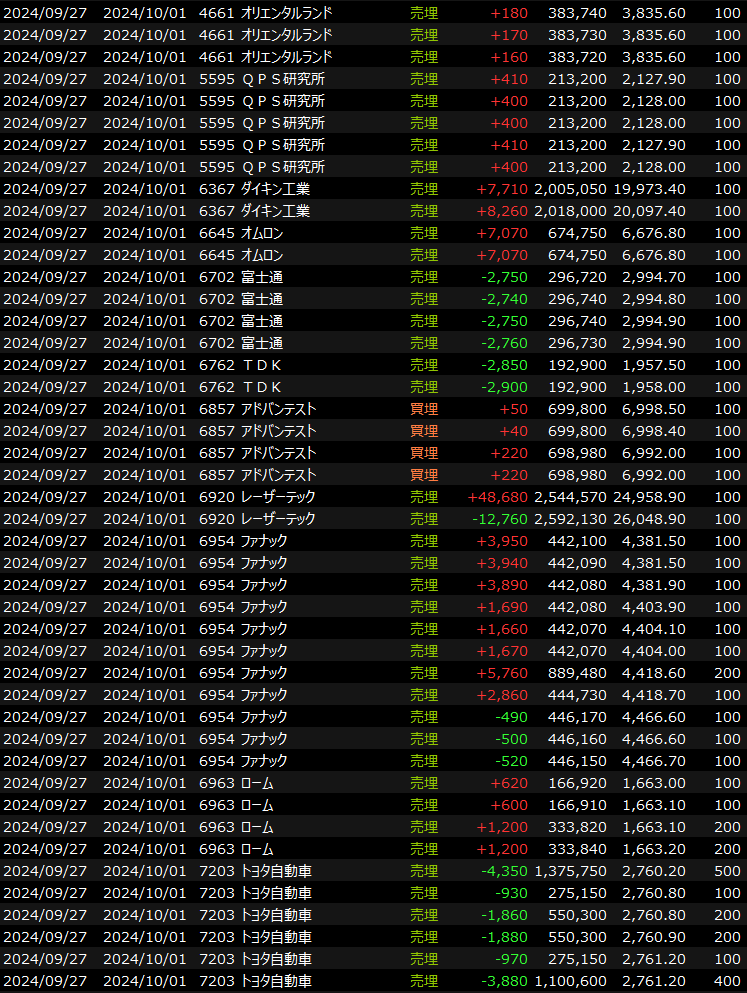Click the トヨタ自動車 amount 1,100,600 cell

click(570, 981)
